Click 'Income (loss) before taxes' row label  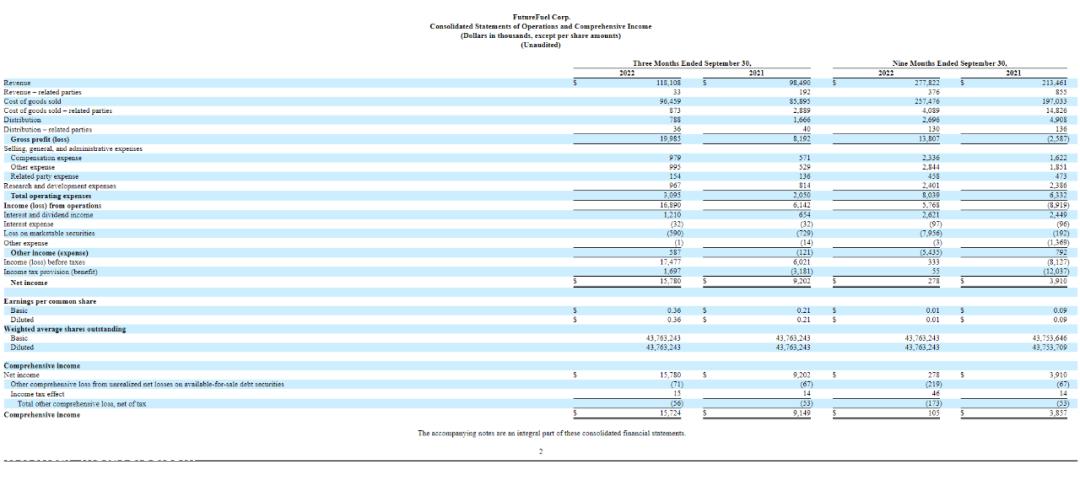tap(43, 262)
